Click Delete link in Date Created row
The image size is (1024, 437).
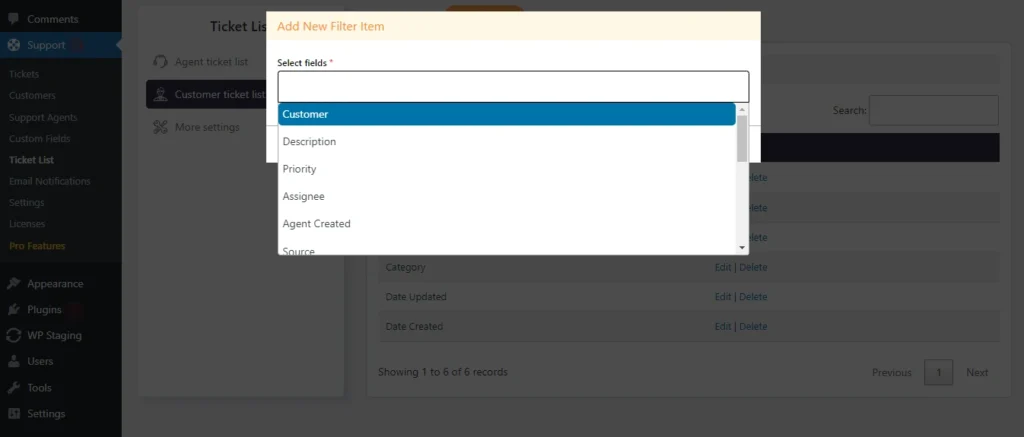pyautogui.click(x=753, y=326)
